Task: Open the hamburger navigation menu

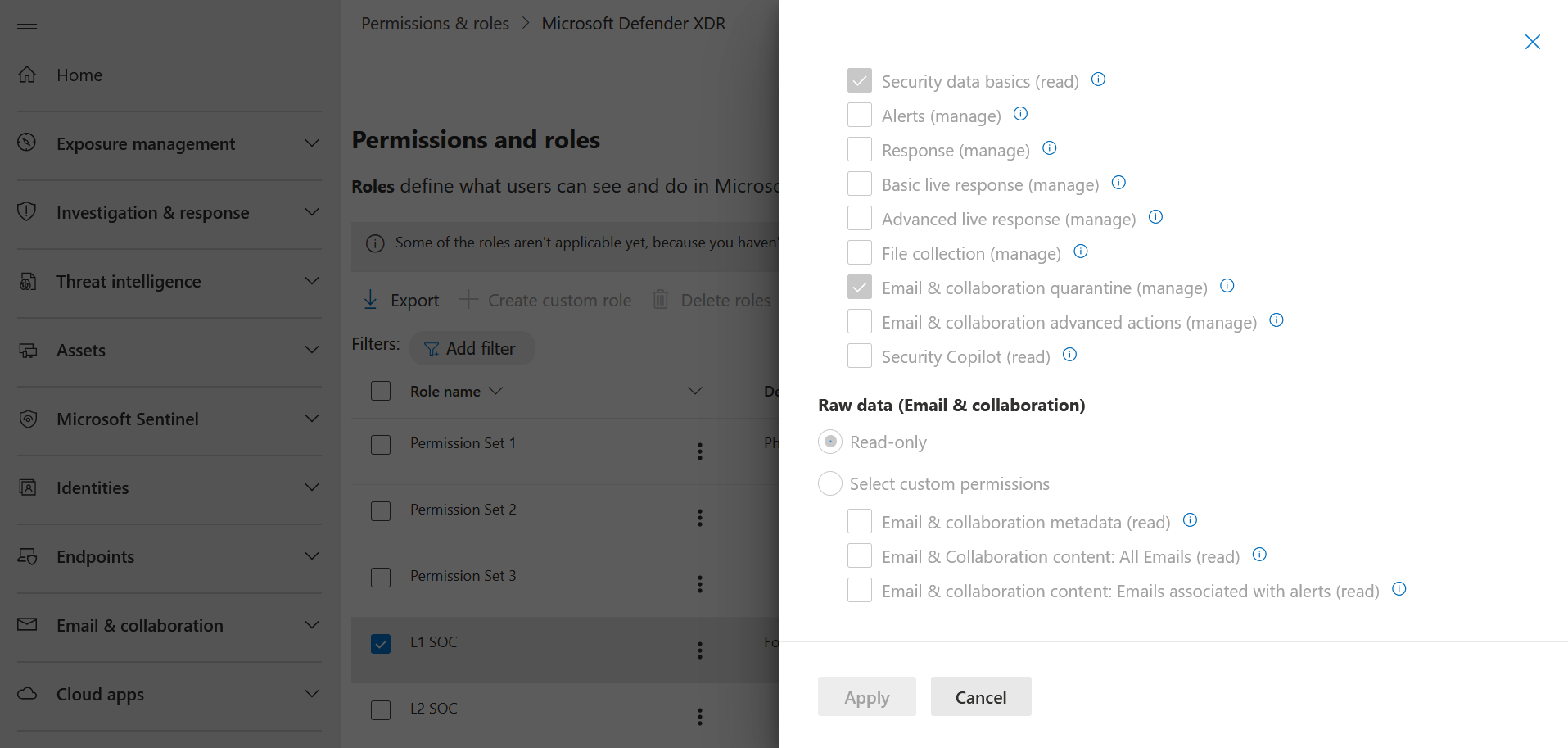Action: [26, 24]
